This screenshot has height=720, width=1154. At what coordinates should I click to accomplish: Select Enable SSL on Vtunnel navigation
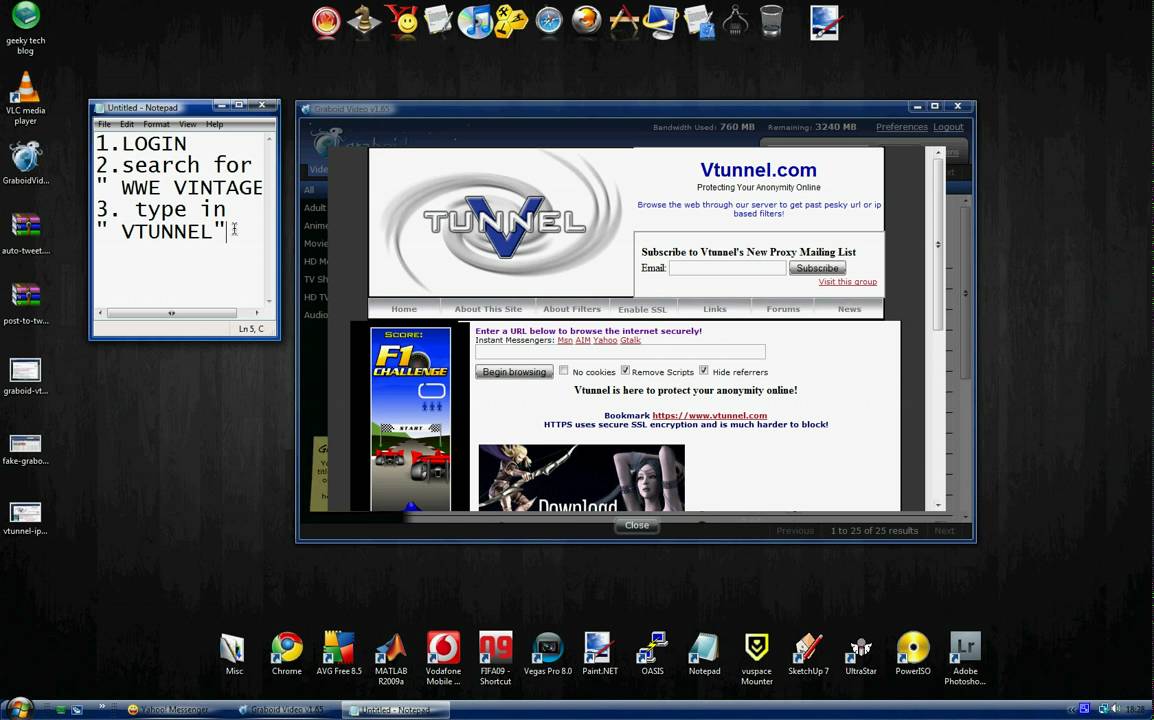pos(643,310)
